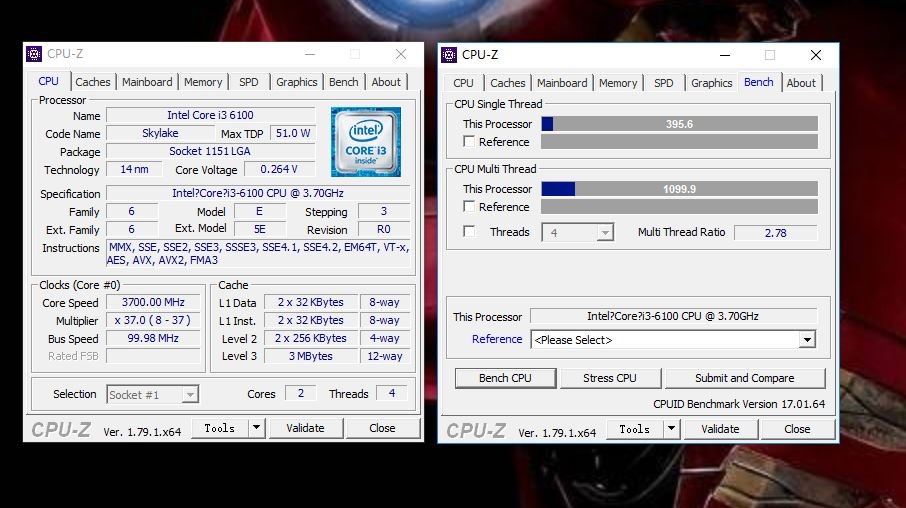Click the Reference link label
Screen dimensions: 906x508
click(497, 339)
